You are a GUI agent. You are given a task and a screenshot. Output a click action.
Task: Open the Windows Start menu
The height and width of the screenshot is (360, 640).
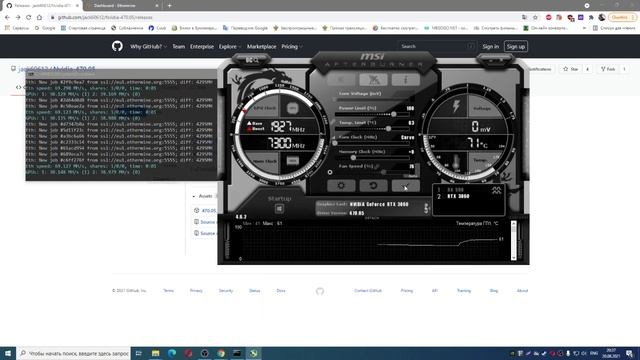[x=8, y=353]
